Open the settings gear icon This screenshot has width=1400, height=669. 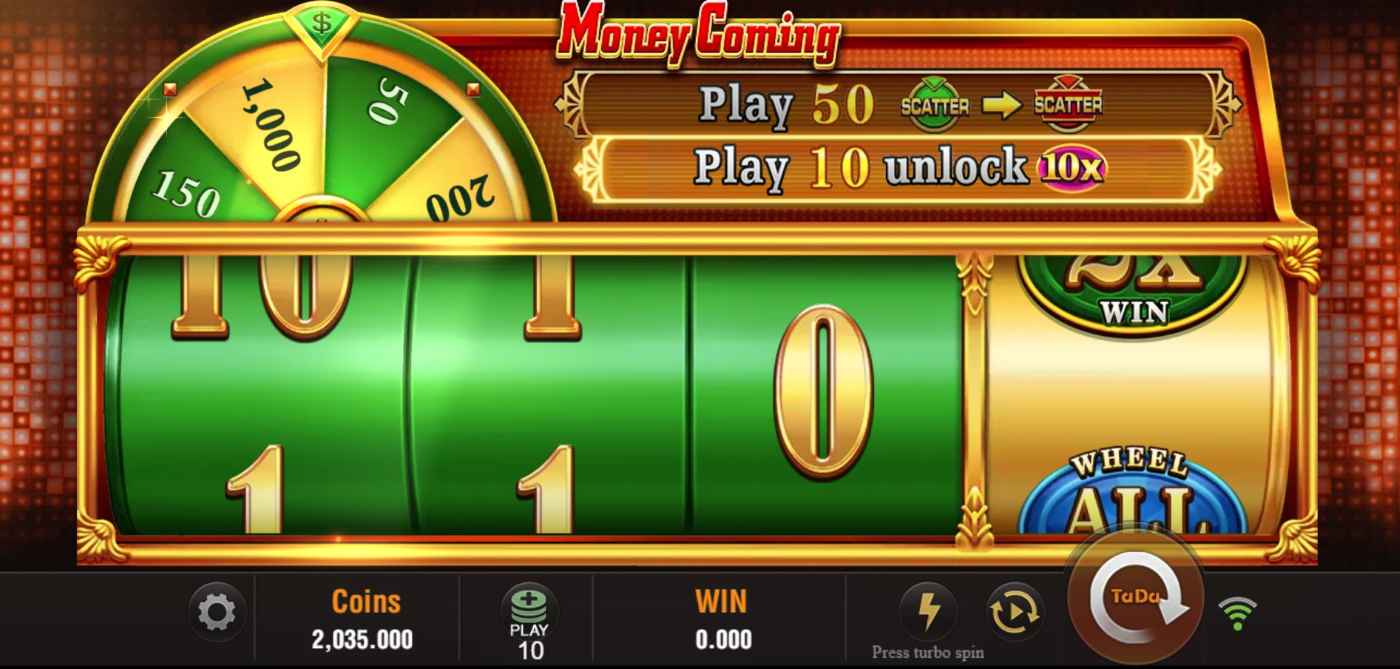coord(216,612)
